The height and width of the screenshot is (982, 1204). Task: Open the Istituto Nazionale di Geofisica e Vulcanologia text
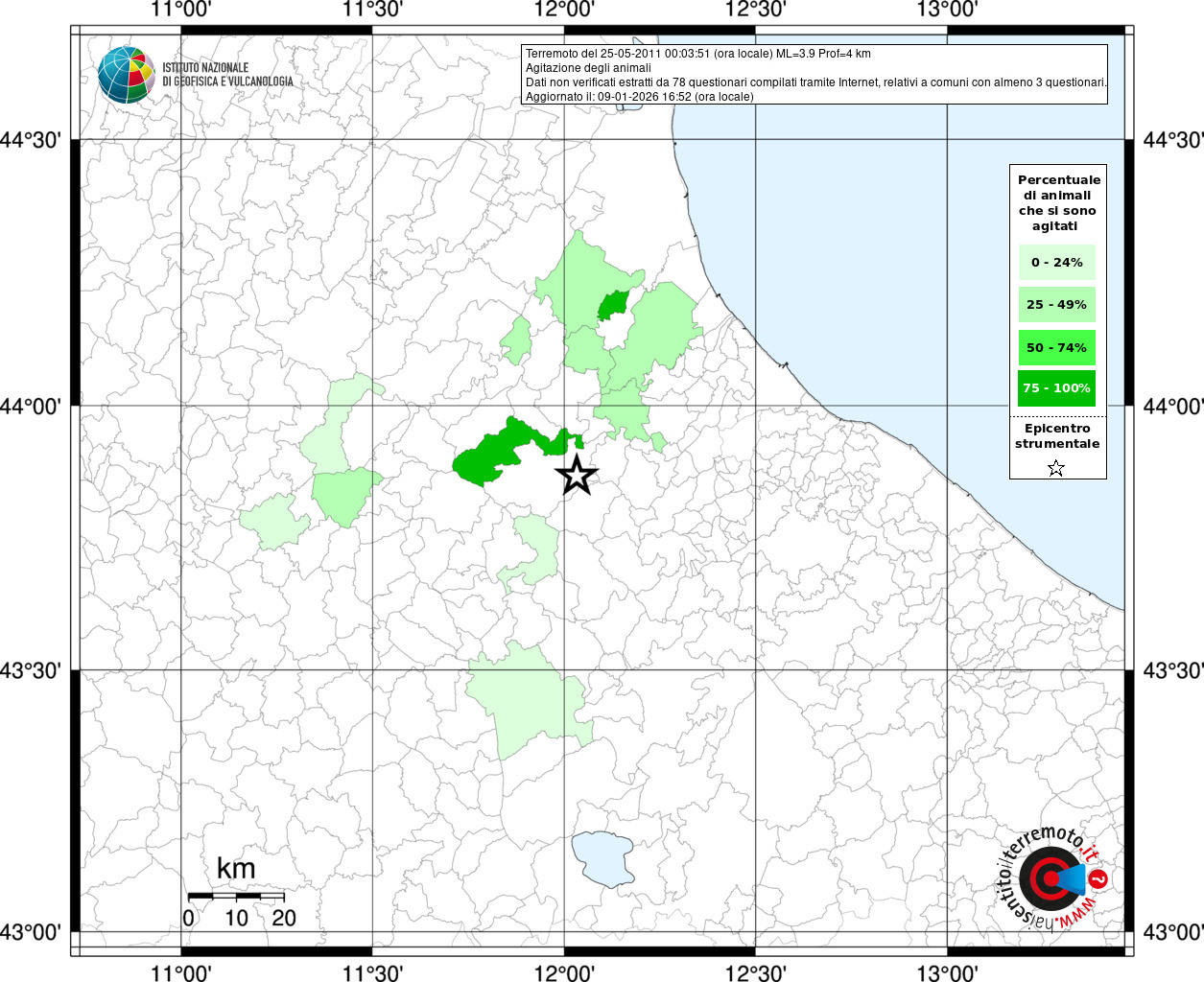click(227, 75)
